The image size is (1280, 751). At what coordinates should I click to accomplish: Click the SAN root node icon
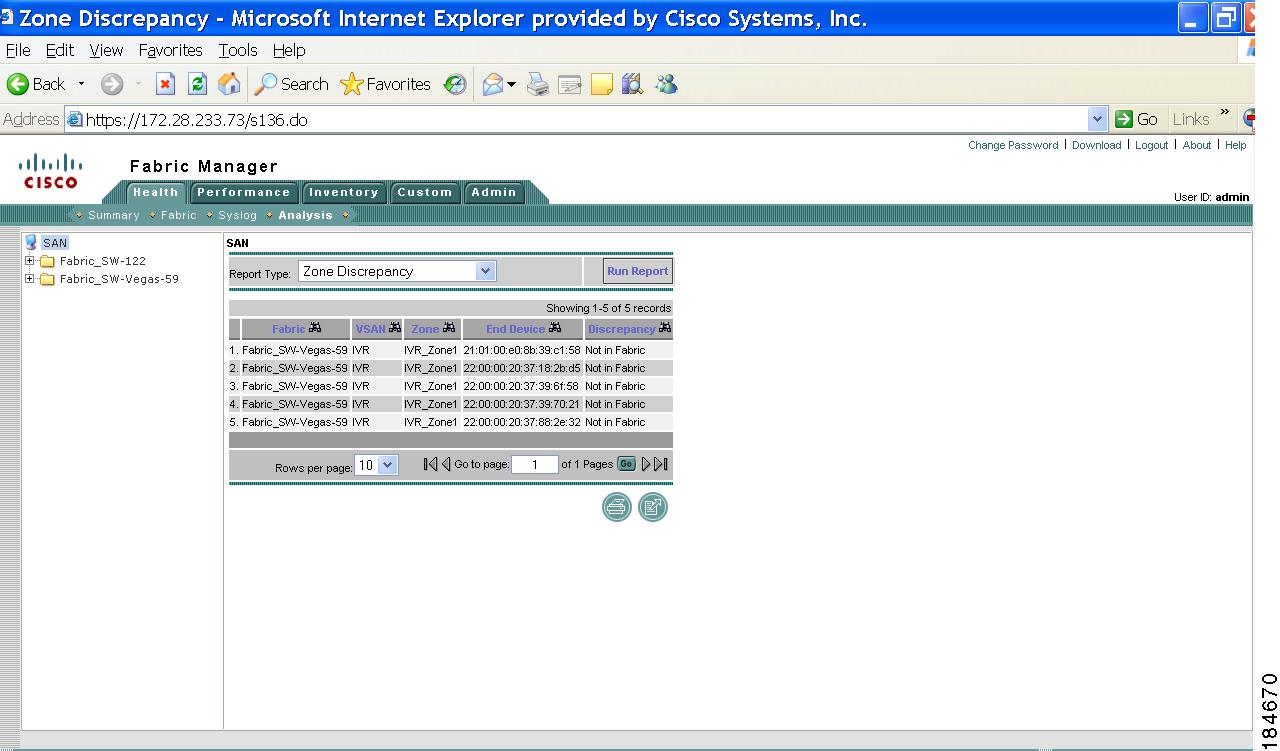coord(31,242)
